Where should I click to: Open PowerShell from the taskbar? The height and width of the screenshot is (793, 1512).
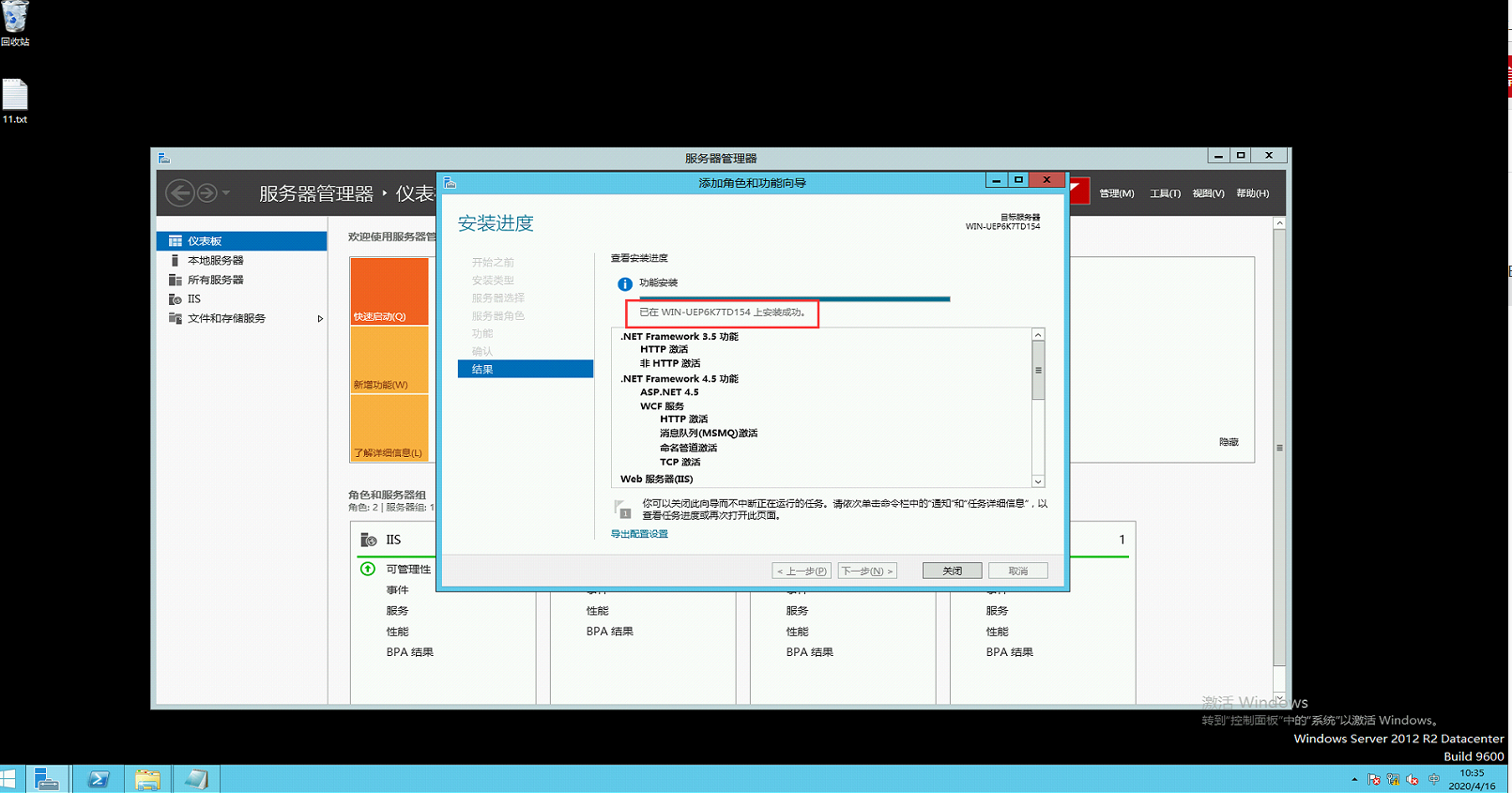[x=98, y=779]
